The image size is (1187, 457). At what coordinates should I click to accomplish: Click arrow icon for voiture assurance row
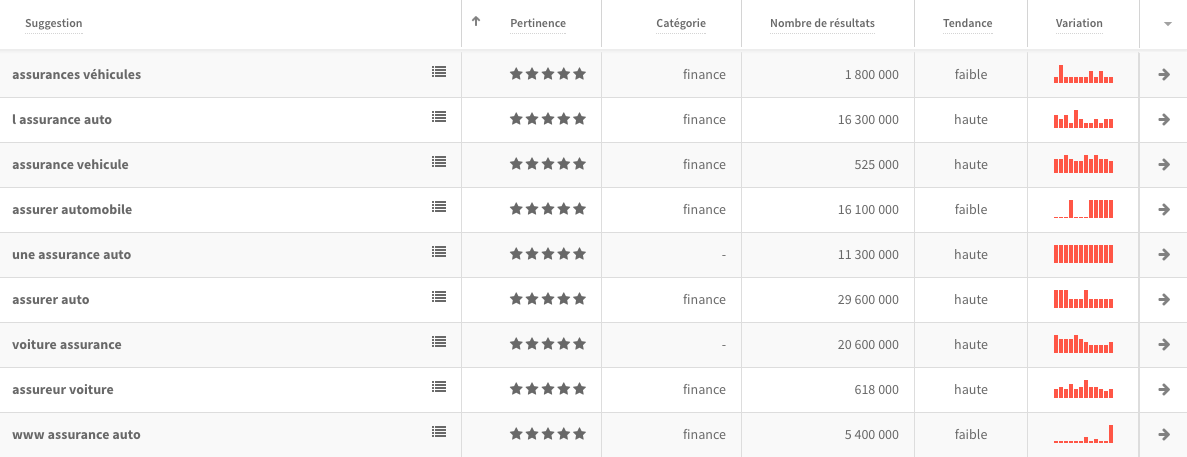pos(1164,344)
